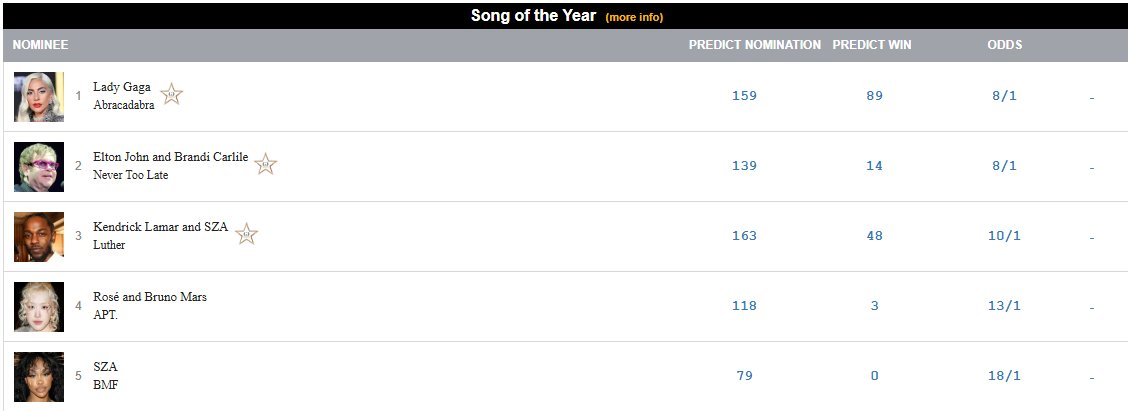Open the Lady Gaga nominee photo
1128x411 pixels.
point(39,96)
